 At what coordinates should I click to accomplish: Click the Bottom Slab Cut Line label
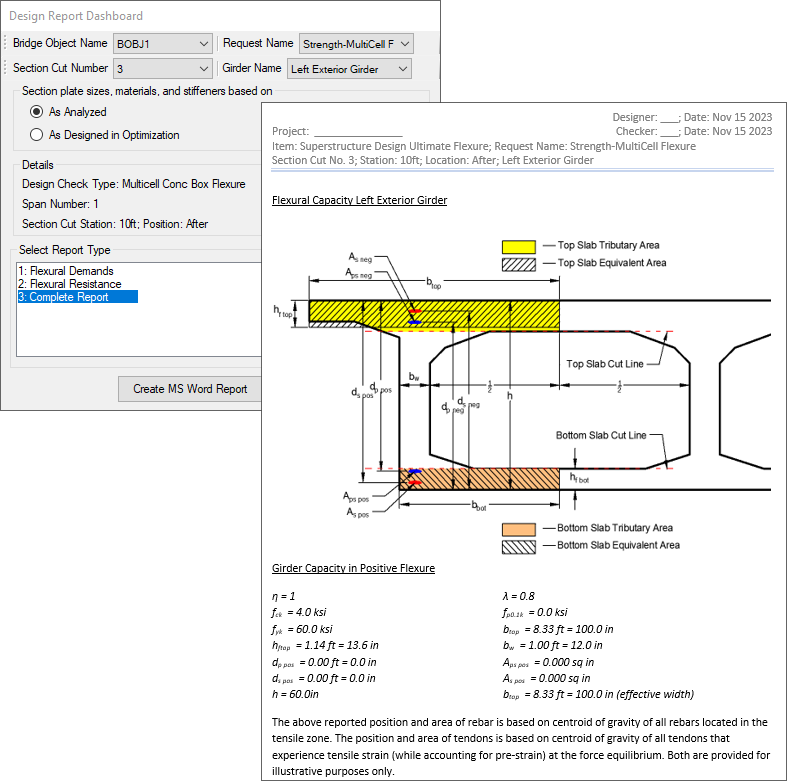click(601, 436)
